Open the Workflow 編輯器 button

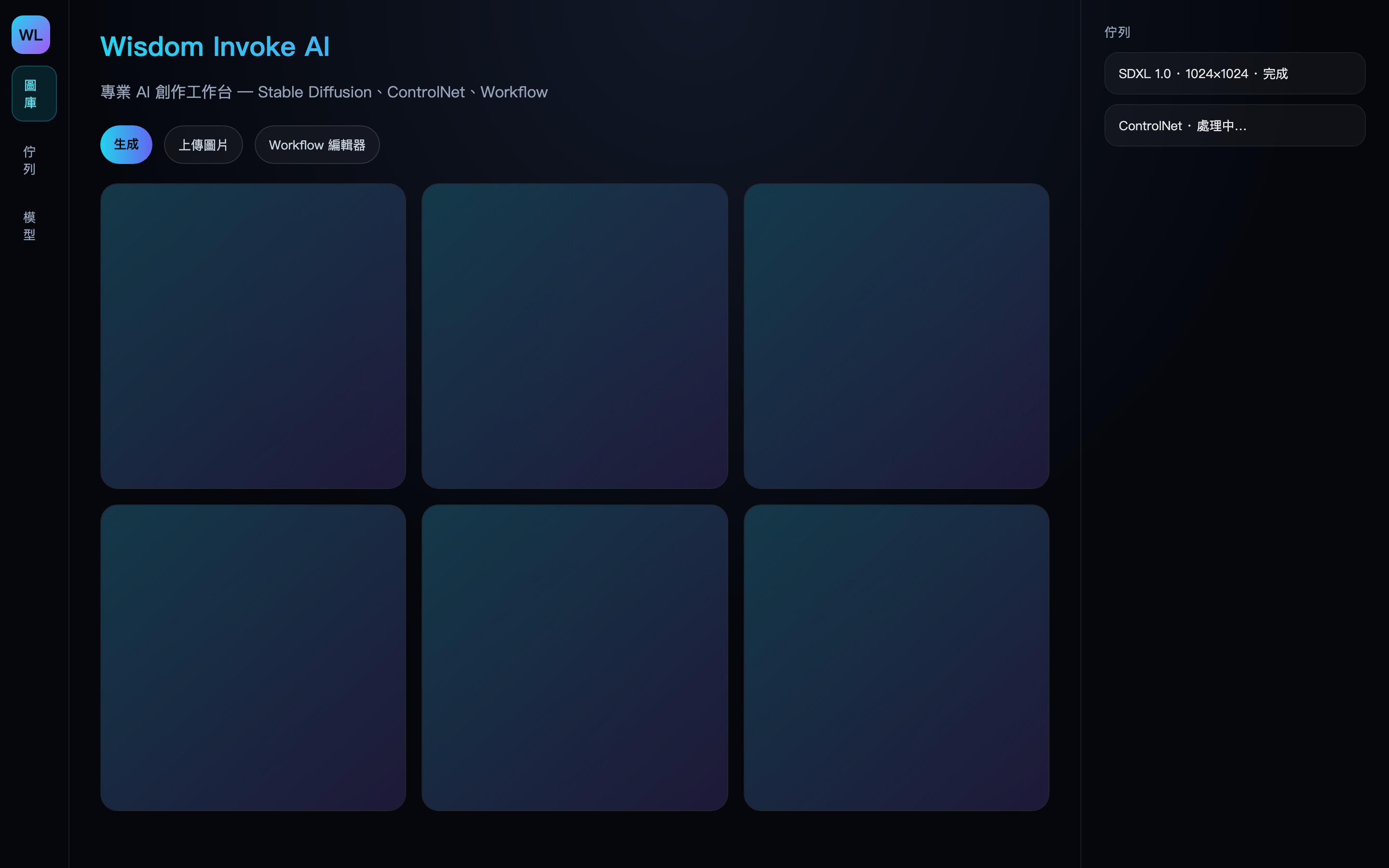[x=317, y=145]
